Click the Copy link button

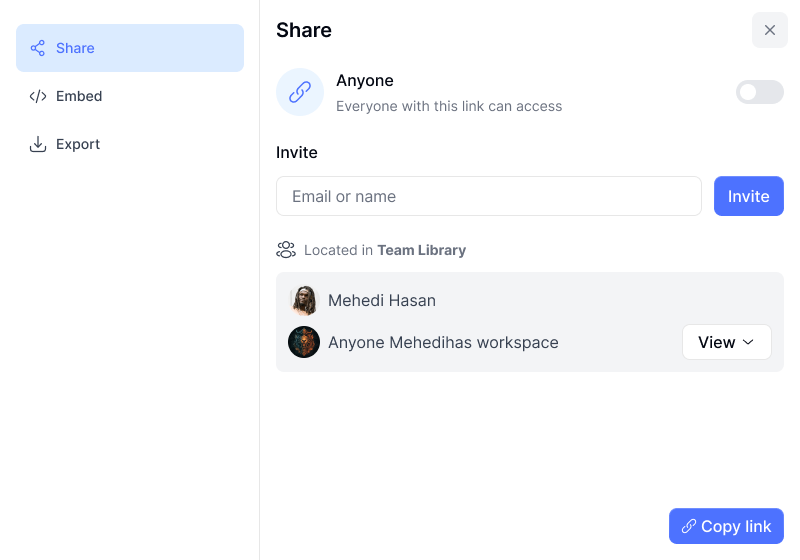(726, 526)
